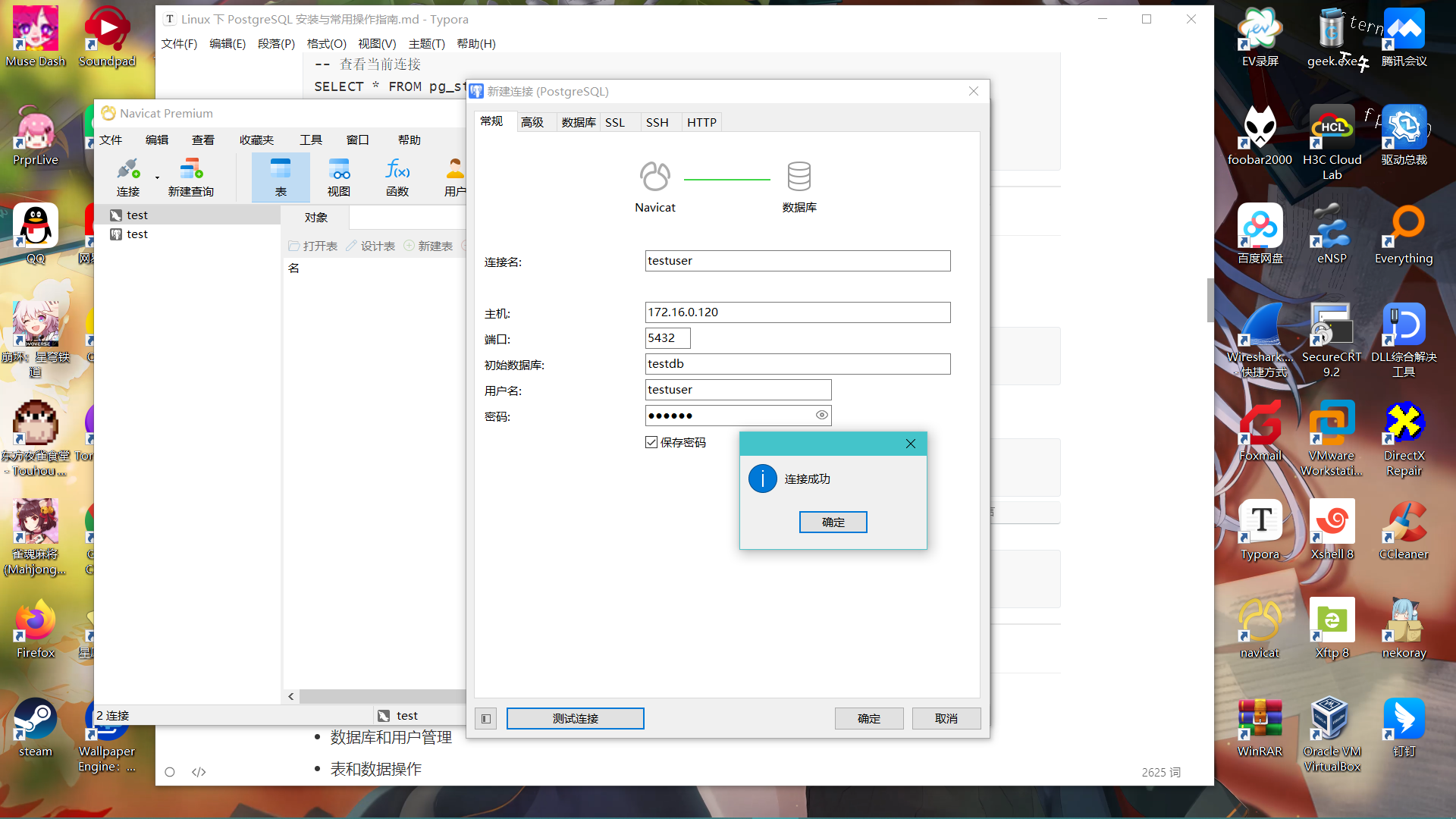Click the Test Connection button
The width and height of the screenshot is (1456, 819).
[x=575, y=718]
